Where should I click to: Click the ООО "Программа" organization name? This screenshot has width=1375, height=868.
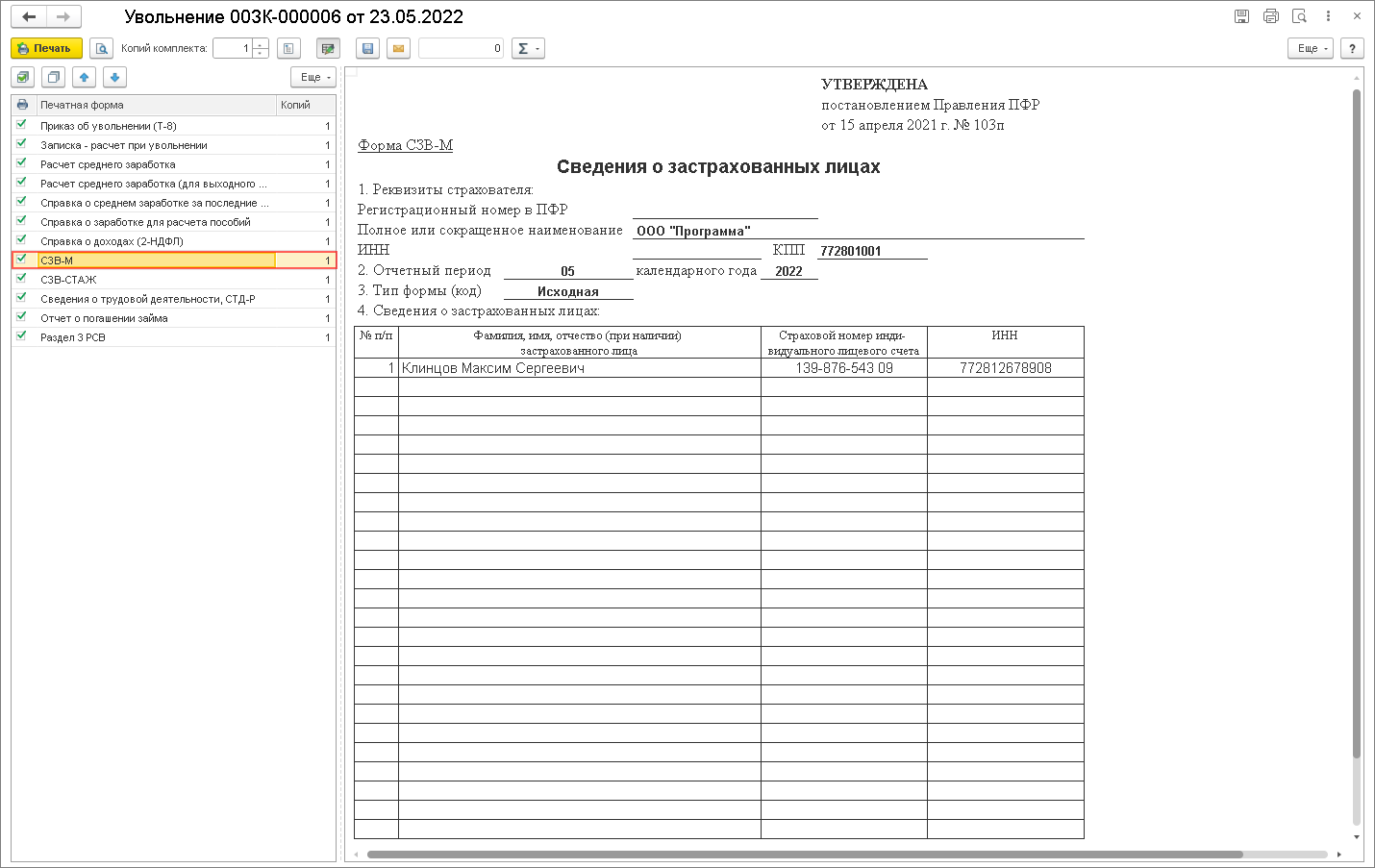click(x=693, y=231)
